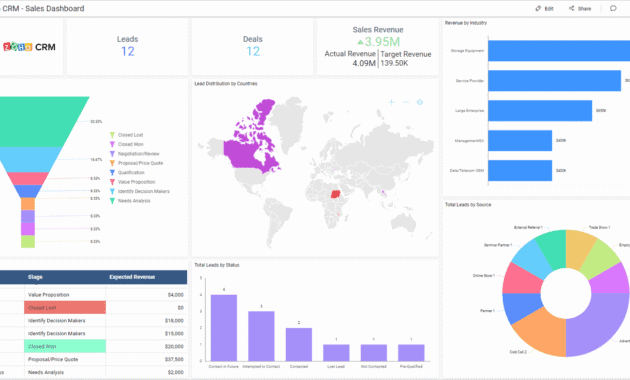Click the Trade Show donut slice
This screenshot has width=630, height=380.
(579, 249)
